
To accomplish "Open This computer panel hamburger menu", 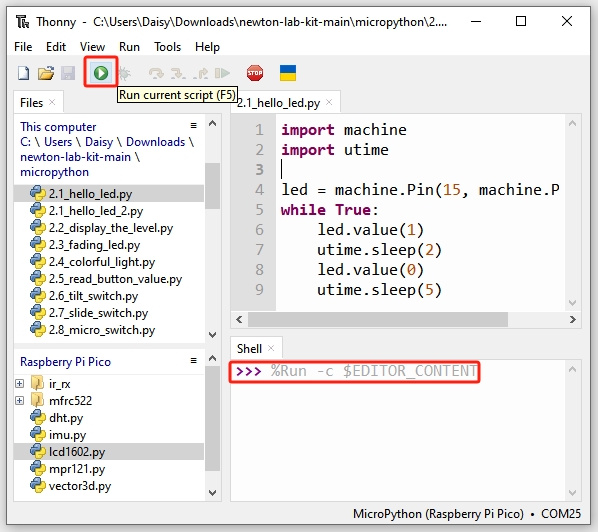I will pos(194,125).
